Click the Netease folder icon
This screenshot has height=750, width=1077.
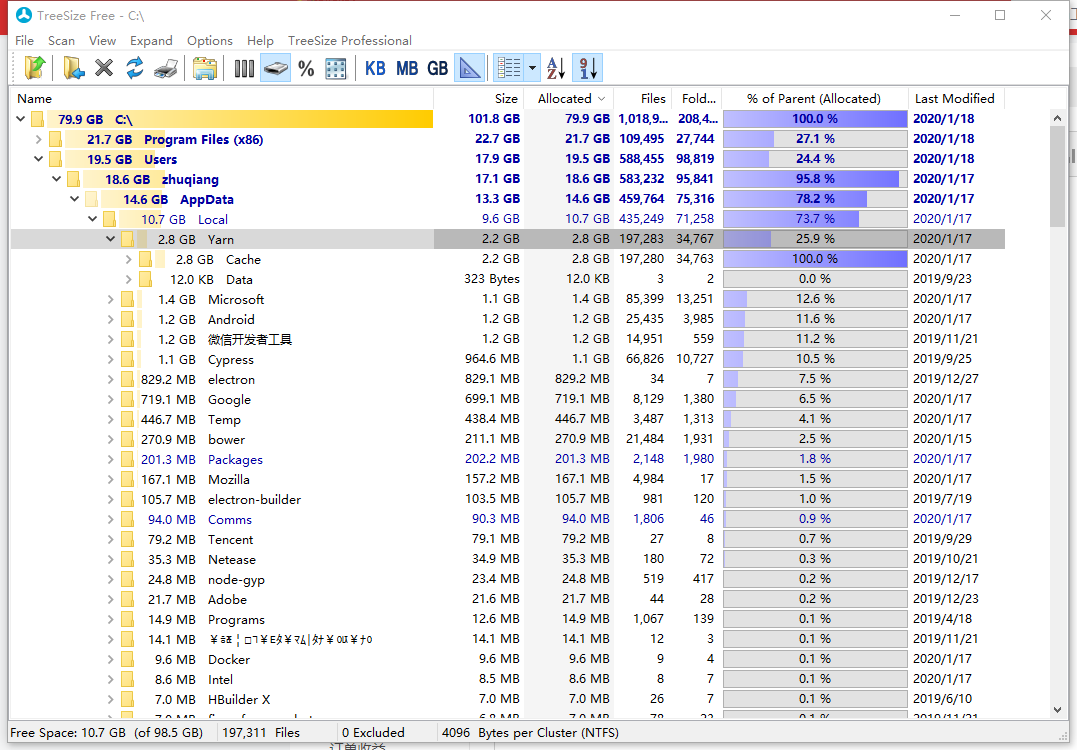click(127, 559)
